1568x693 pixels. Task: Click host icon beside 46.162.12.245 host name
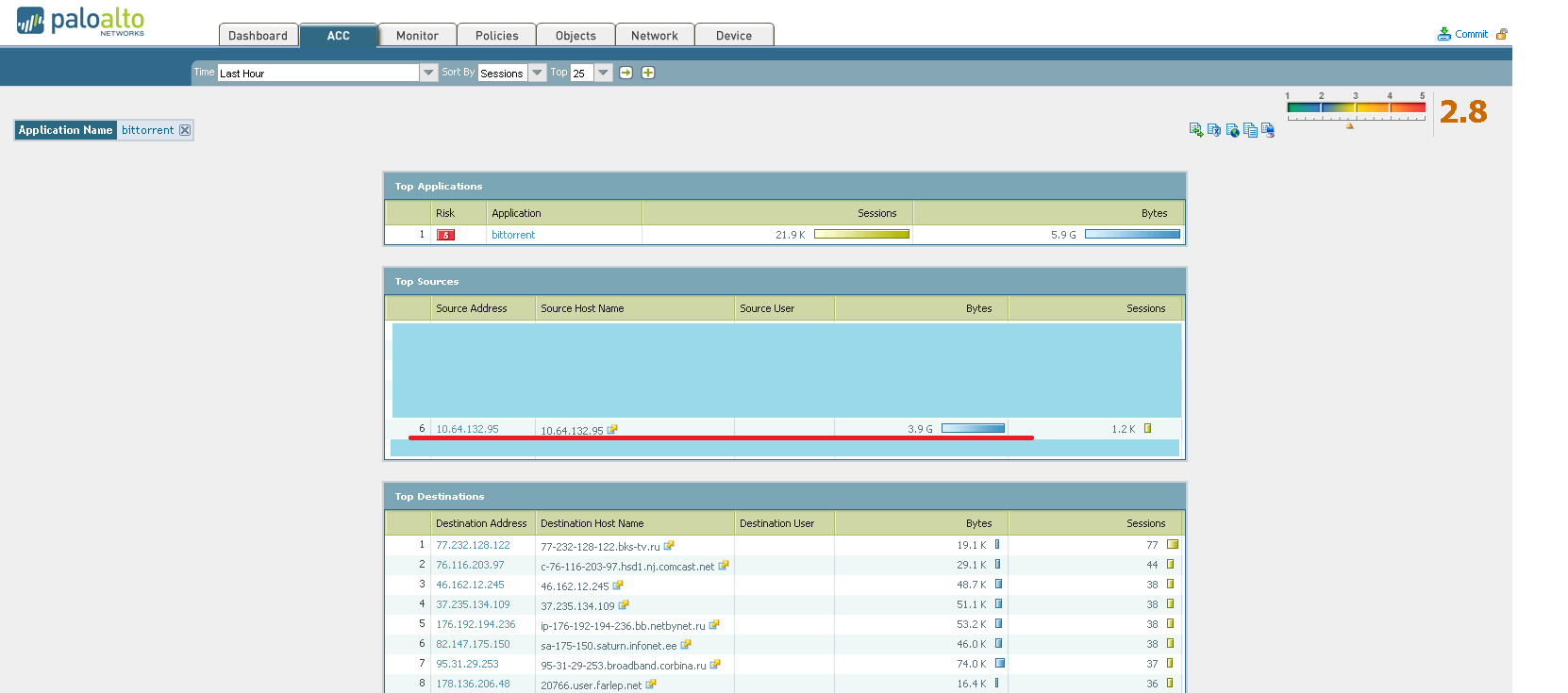618,585
